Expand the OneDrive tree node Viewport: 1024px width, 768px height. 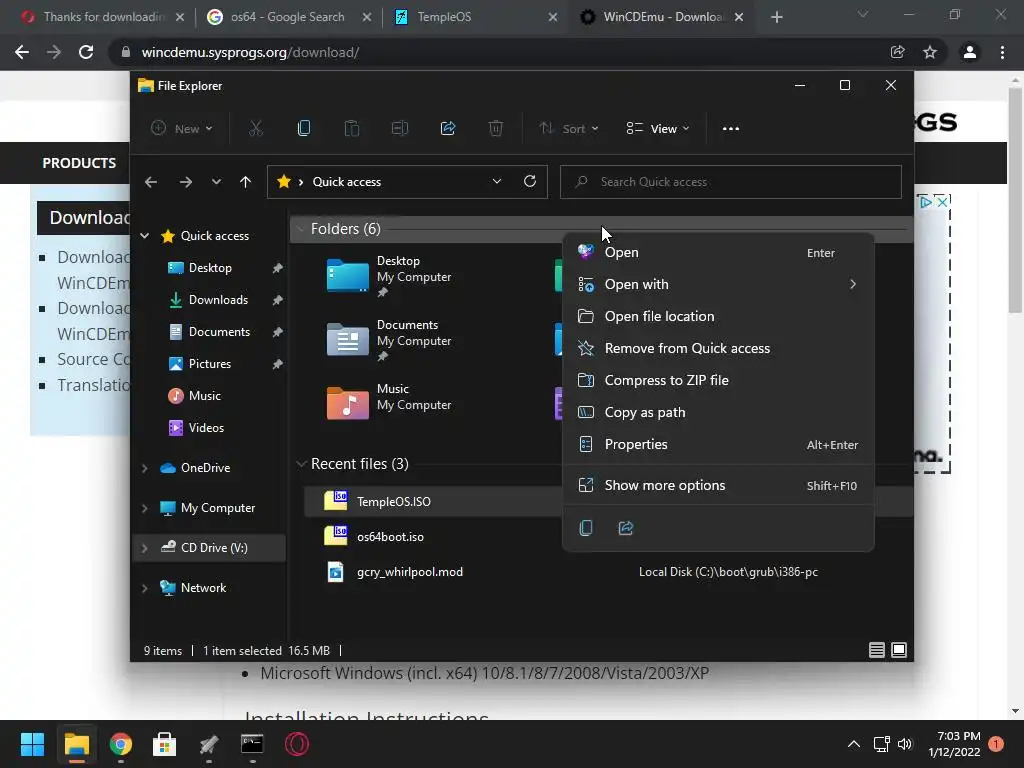pos(145,468)
